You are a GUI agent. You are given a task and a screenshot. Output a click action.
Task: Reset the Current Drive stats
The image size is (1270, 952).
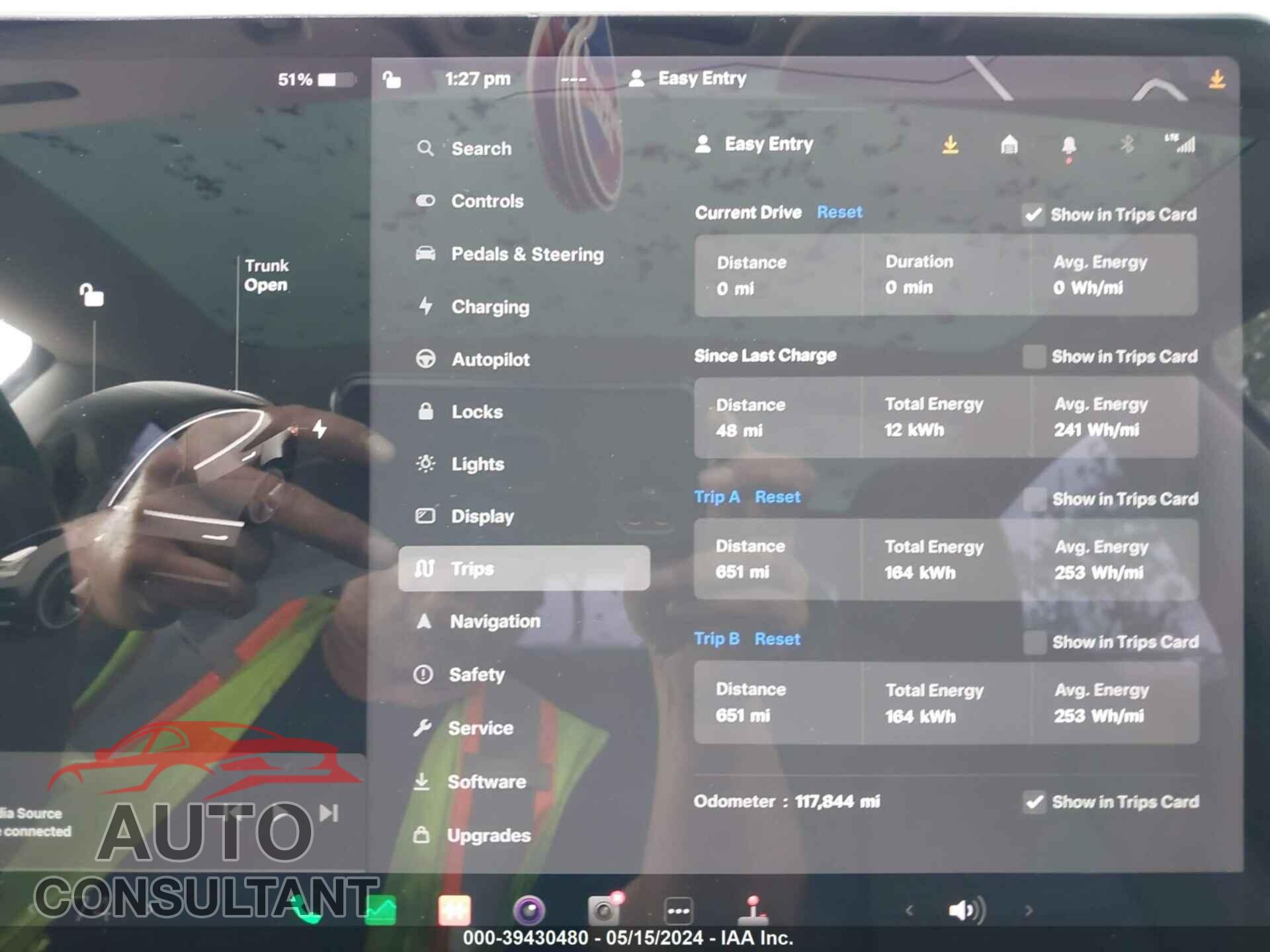(839, 212)
